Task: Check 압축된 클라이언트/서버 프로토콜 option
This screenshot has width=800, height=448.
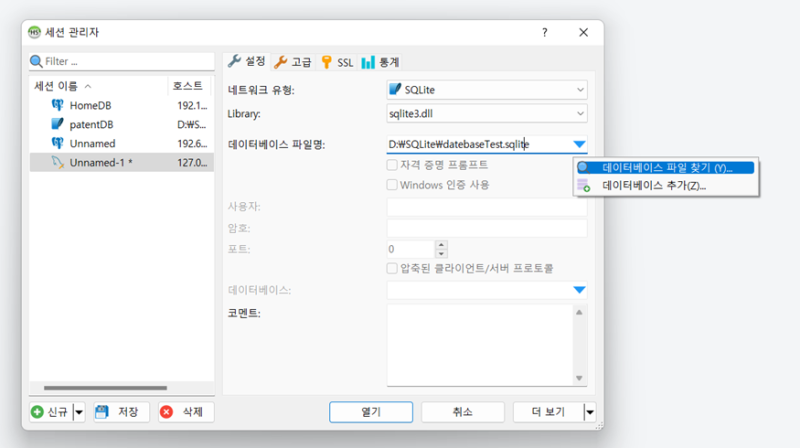Action: [392, 268]
